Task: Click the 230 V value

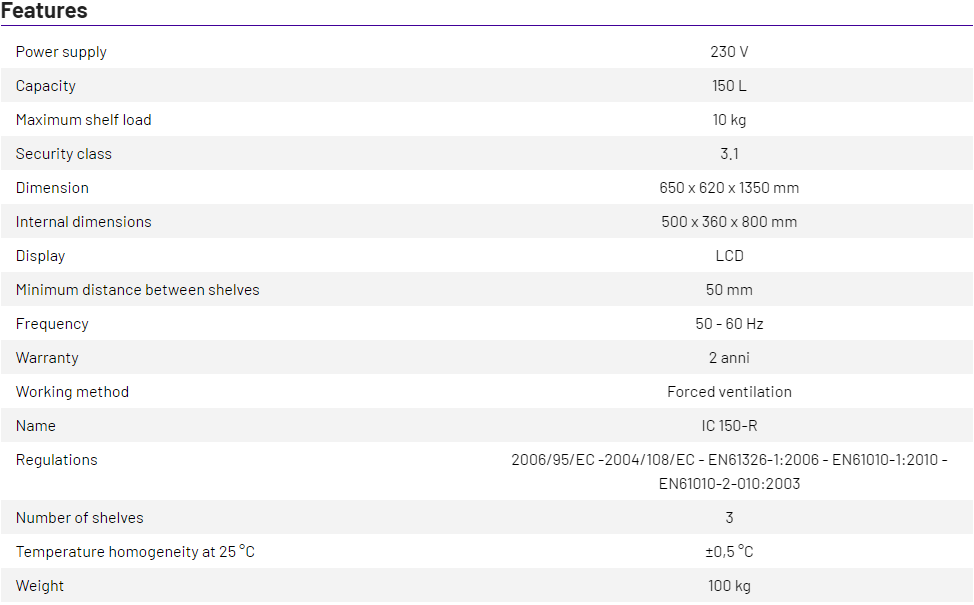Action: coord(729,52)
